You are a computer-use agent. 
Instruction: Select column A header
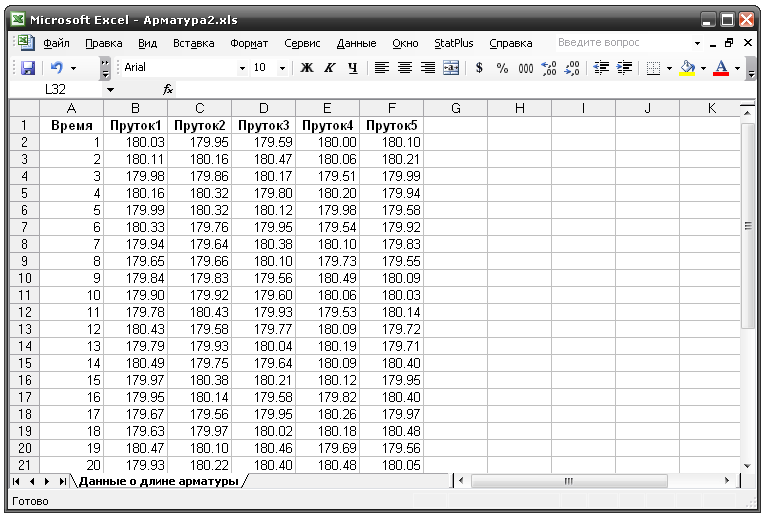[x=71, y=108]
